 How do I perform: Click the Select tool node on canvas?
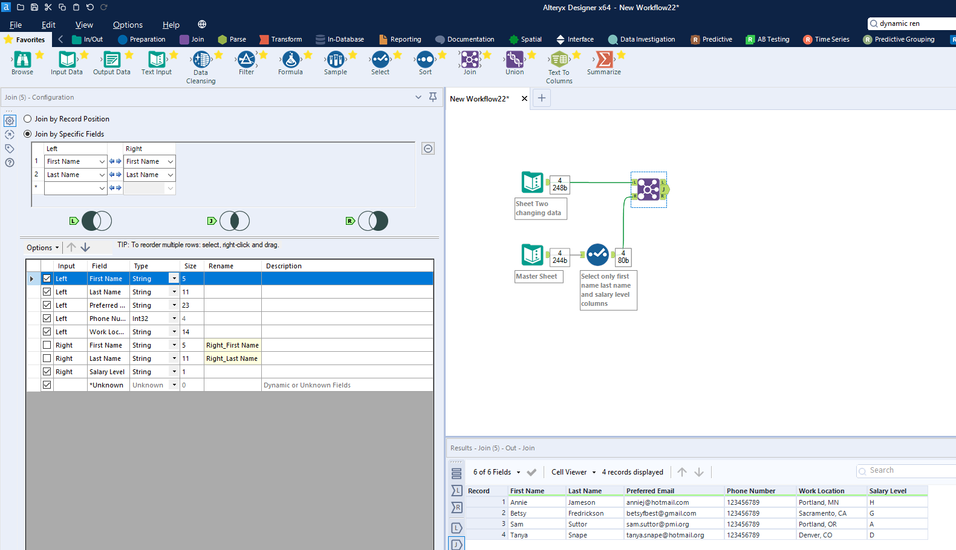598,255
